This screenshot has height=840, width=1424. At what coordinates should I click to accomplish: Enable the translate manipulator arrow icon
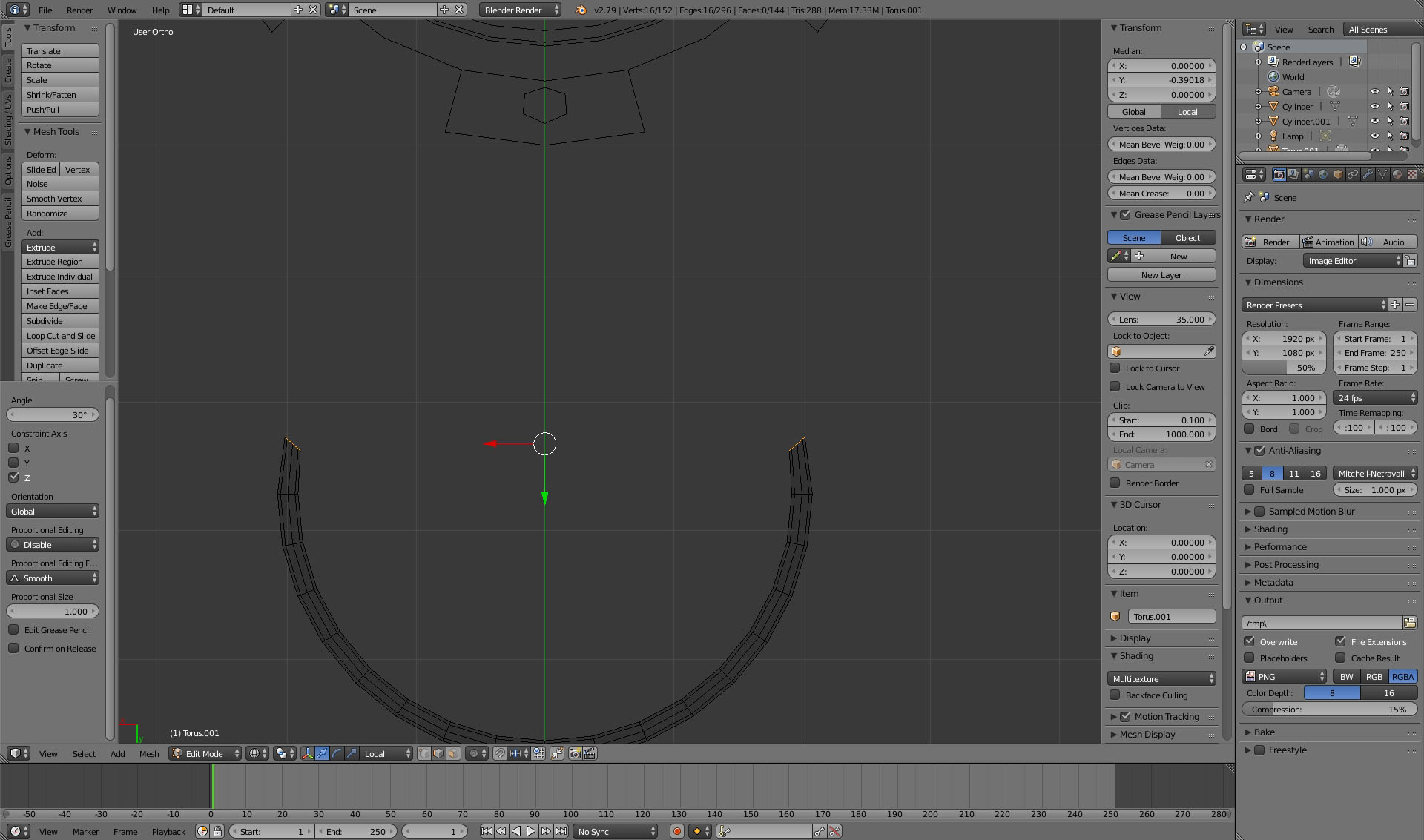(x=322, y=753)
